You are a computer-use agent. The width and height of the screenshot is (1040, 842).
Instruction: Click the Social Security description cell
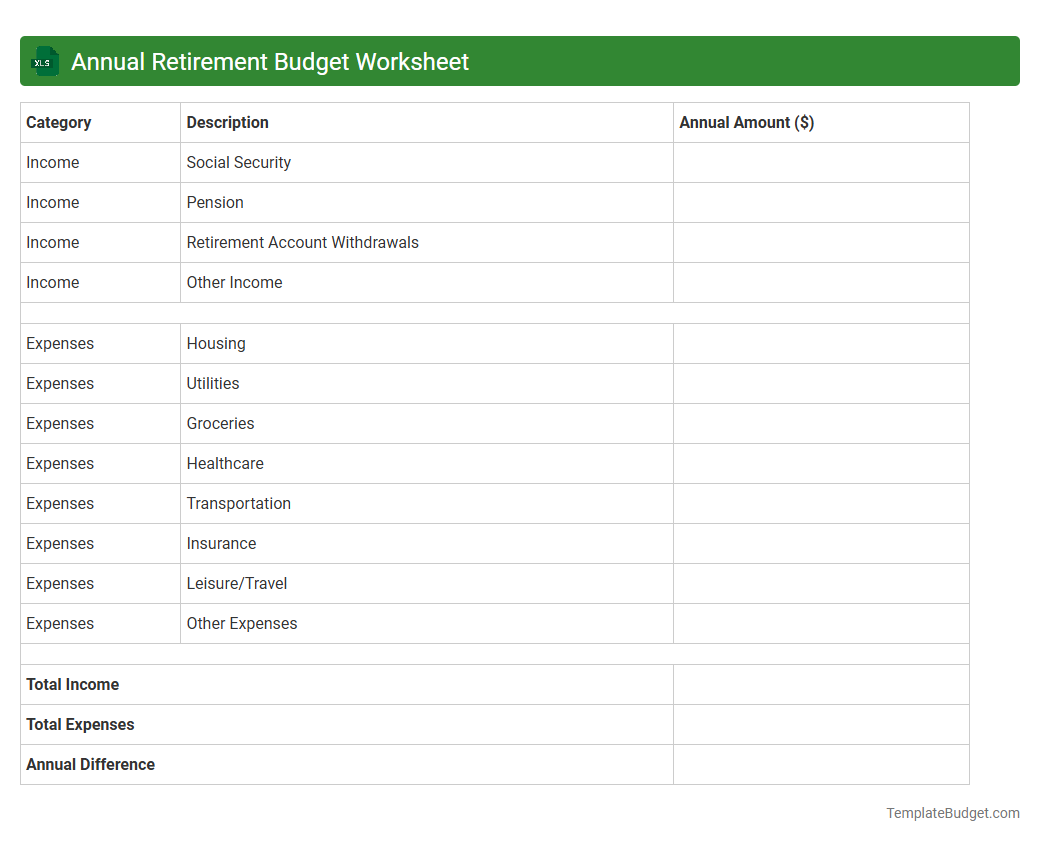point(239,162)
